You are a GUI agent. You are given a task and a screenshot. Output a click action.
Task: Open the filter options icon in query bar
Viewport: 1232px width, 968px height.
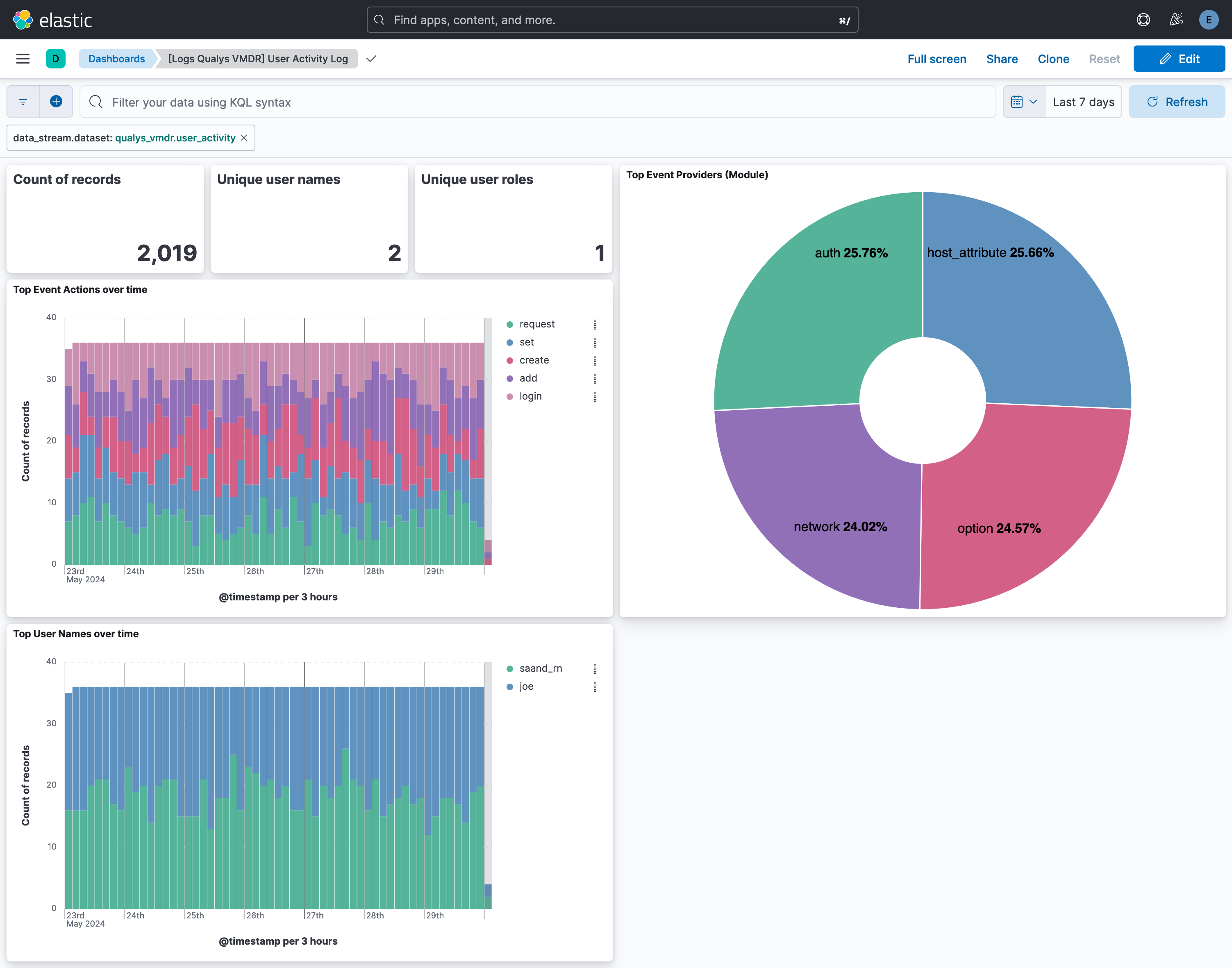[22, 102]
